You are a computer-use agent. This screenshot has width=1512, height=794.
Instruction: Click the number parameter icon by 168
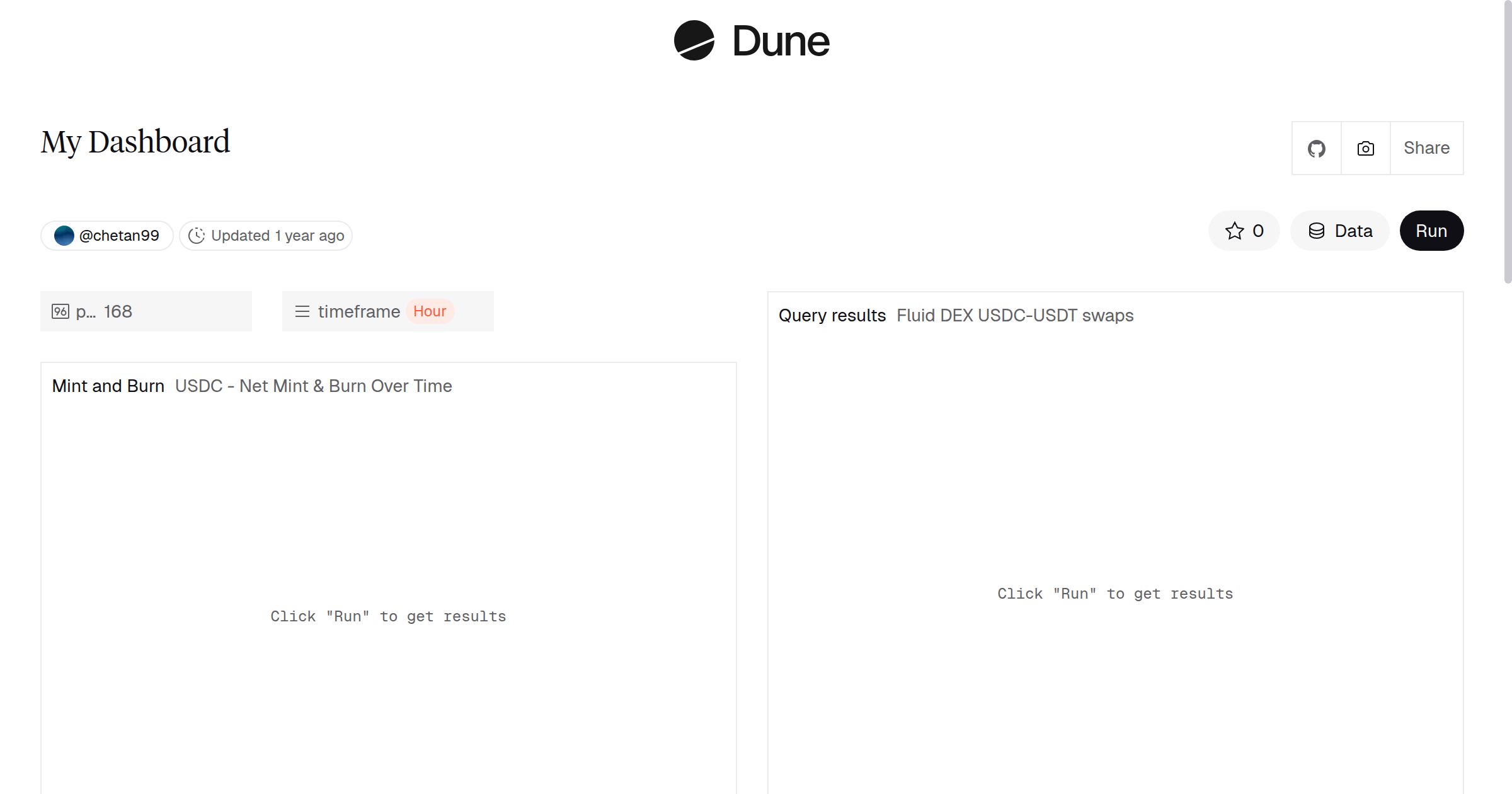[60, 311]
